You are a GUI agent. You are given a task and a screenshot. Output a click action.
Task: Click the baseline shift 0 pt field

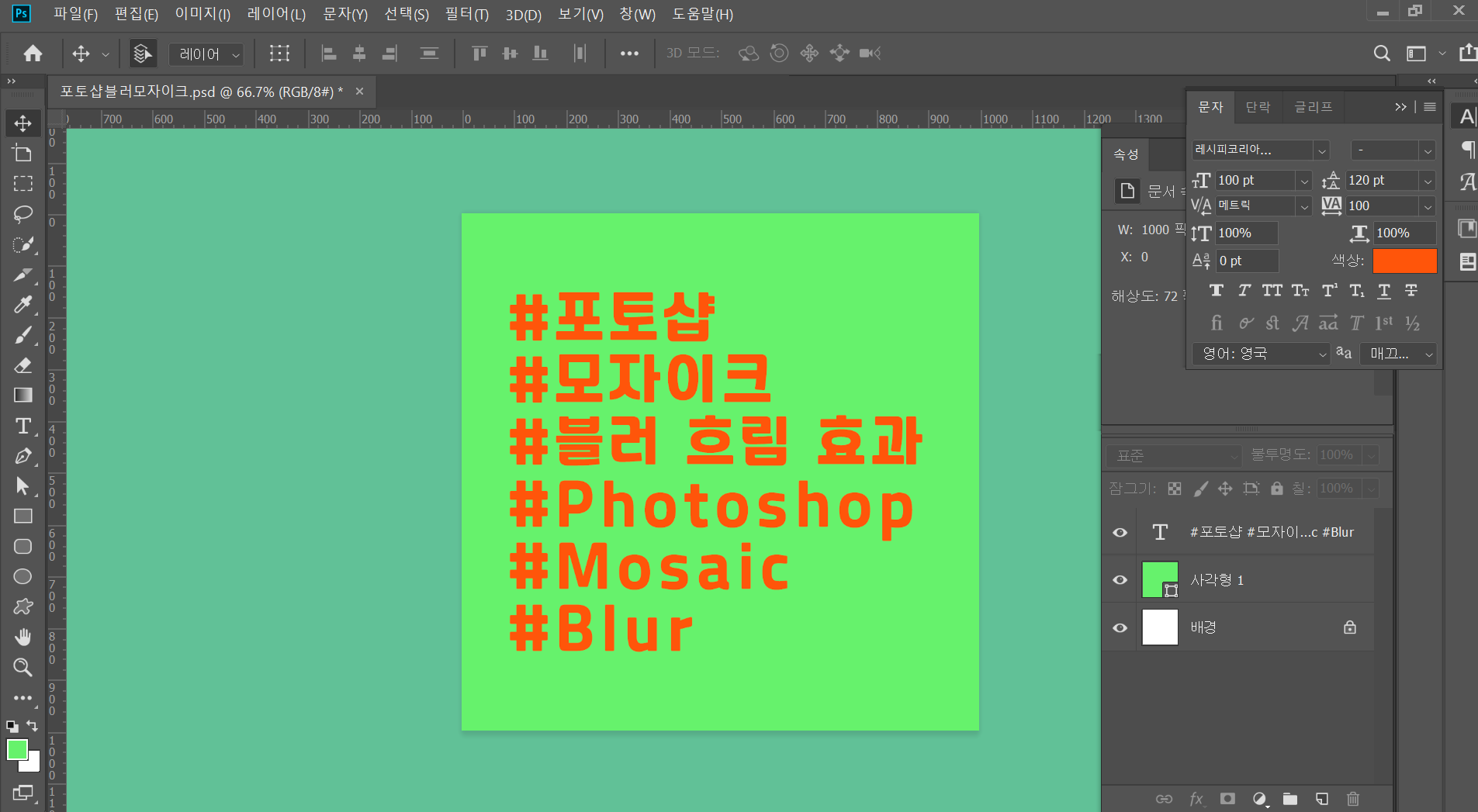[1246, 261]
